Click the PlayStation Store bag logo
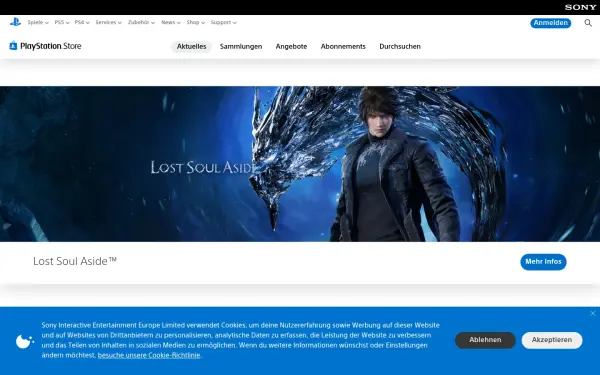The width and height of the screenshot is (600, 375). (13, 46)
